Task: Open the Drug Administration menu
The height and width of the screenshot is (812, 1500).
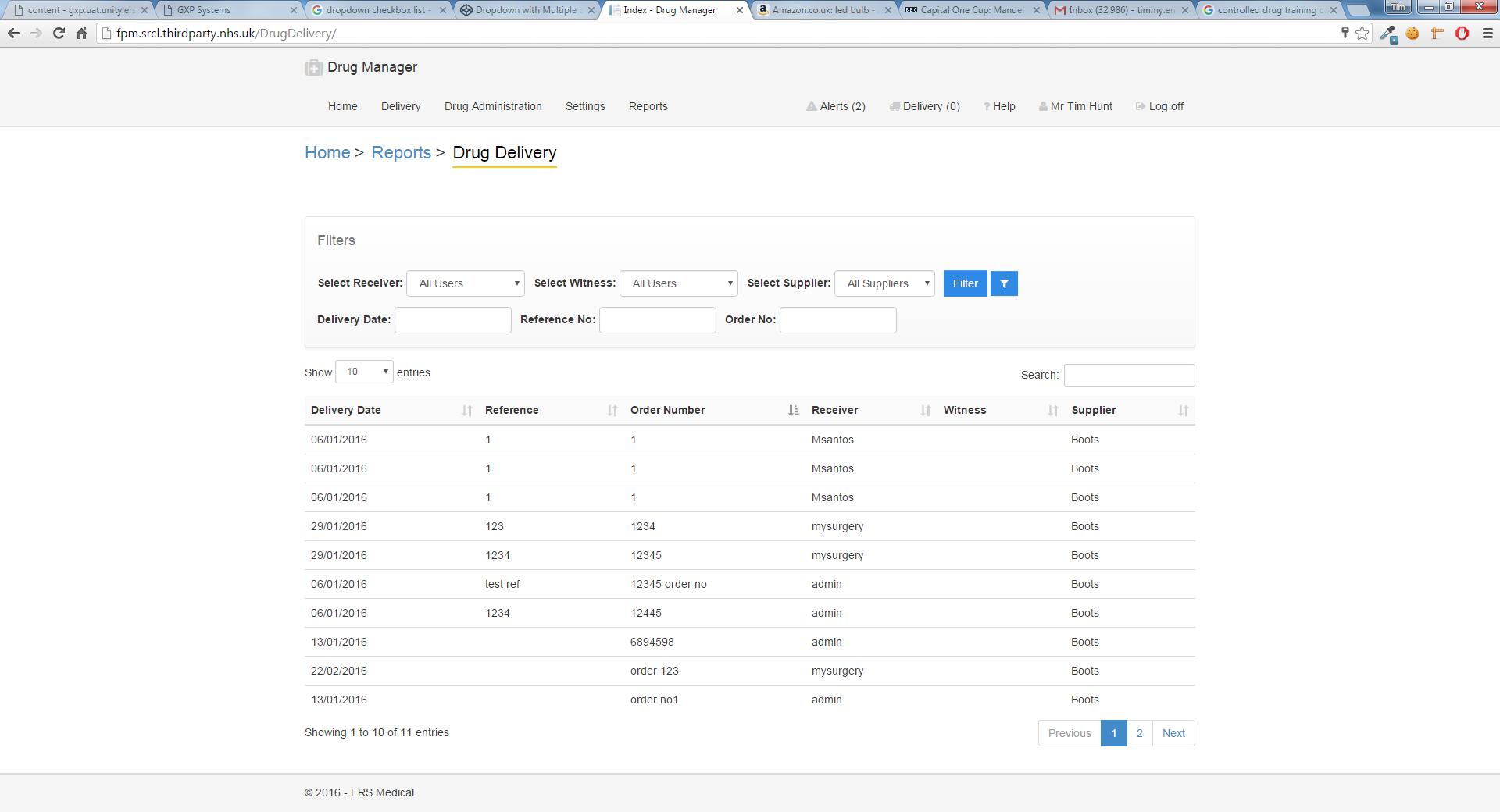Action: tap(493, 107)
